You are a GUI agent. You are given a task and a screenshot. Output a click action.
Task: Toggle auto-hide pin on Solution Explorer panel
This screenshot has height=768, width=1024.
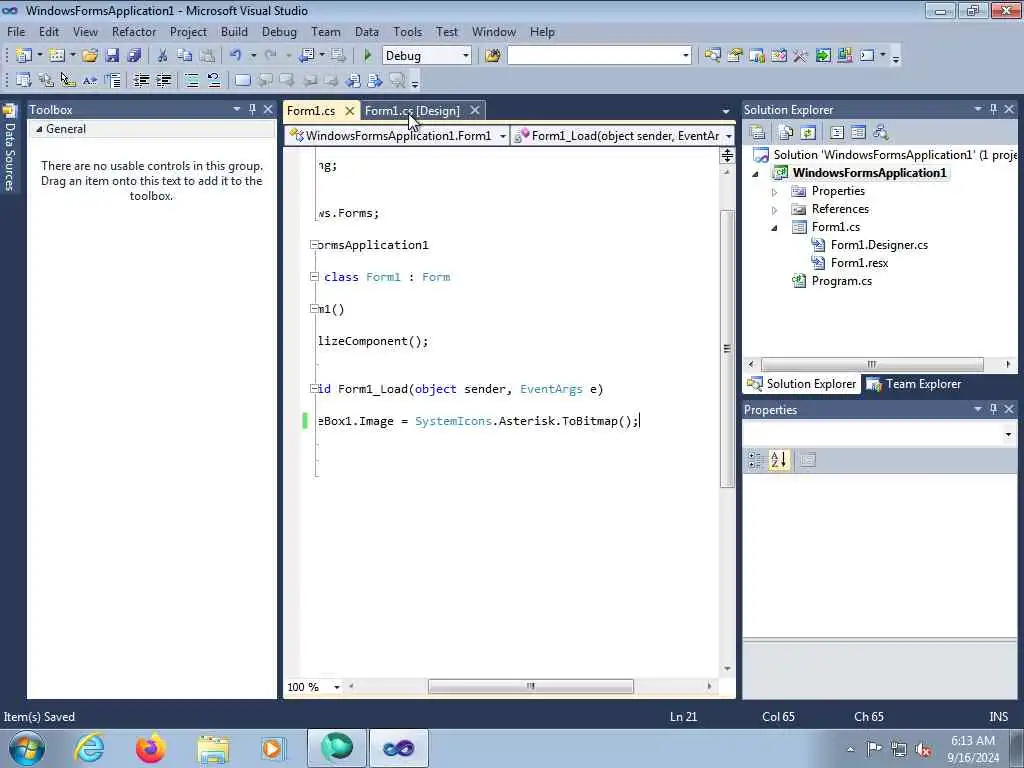coord(993,109)
